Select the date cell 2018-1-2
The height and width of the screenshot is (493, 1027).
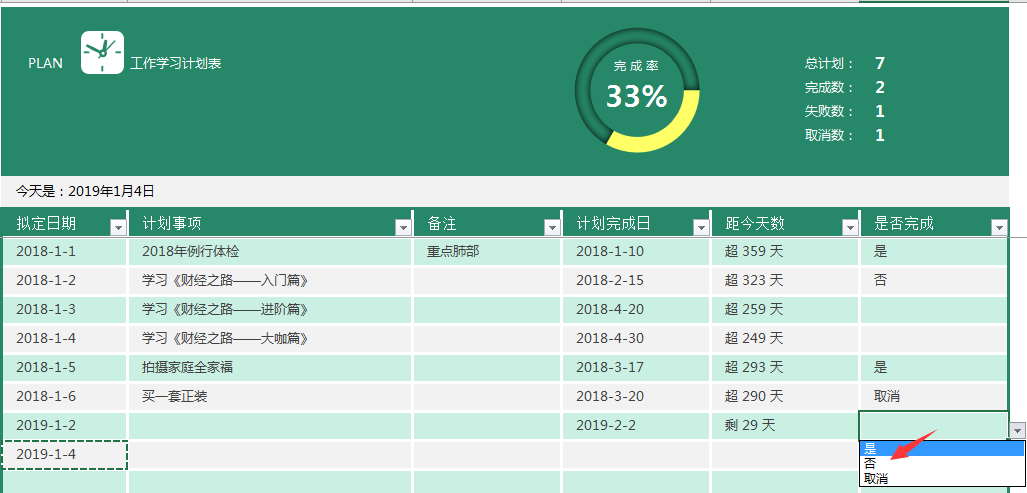point(65,280)
